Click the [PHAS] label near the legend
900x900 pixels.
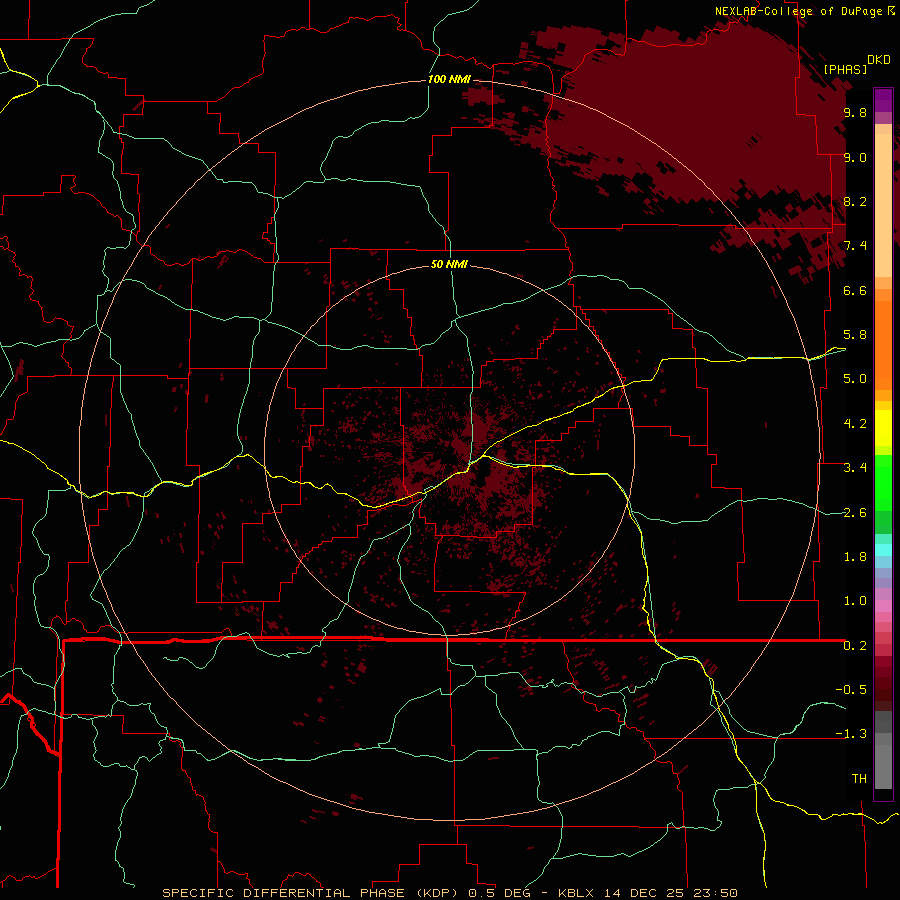coord(845,69)
